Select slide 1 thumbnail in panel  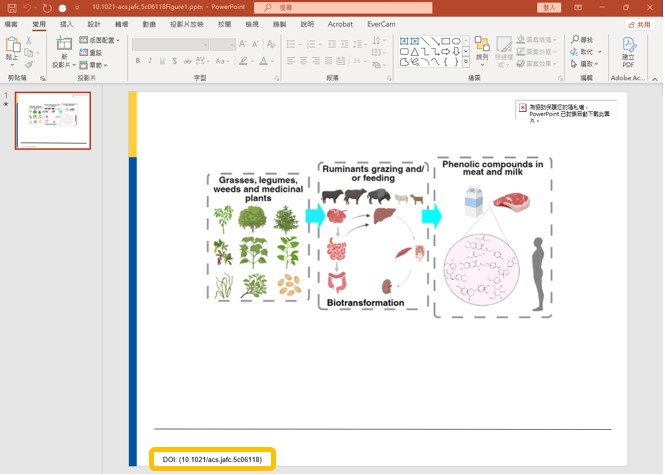point(52,120)
